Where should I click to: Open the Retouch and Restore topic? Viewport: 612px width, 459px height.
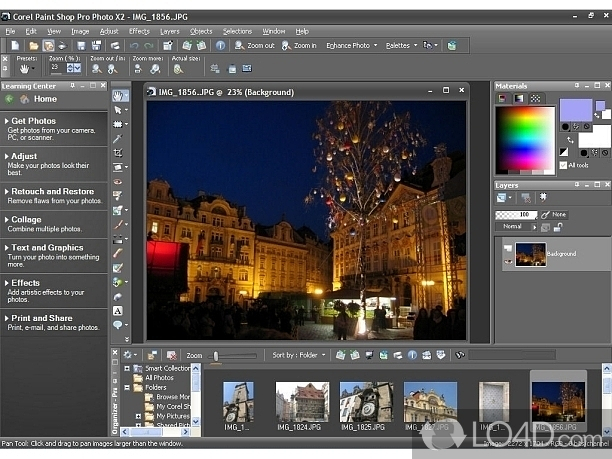coord(52,191)
